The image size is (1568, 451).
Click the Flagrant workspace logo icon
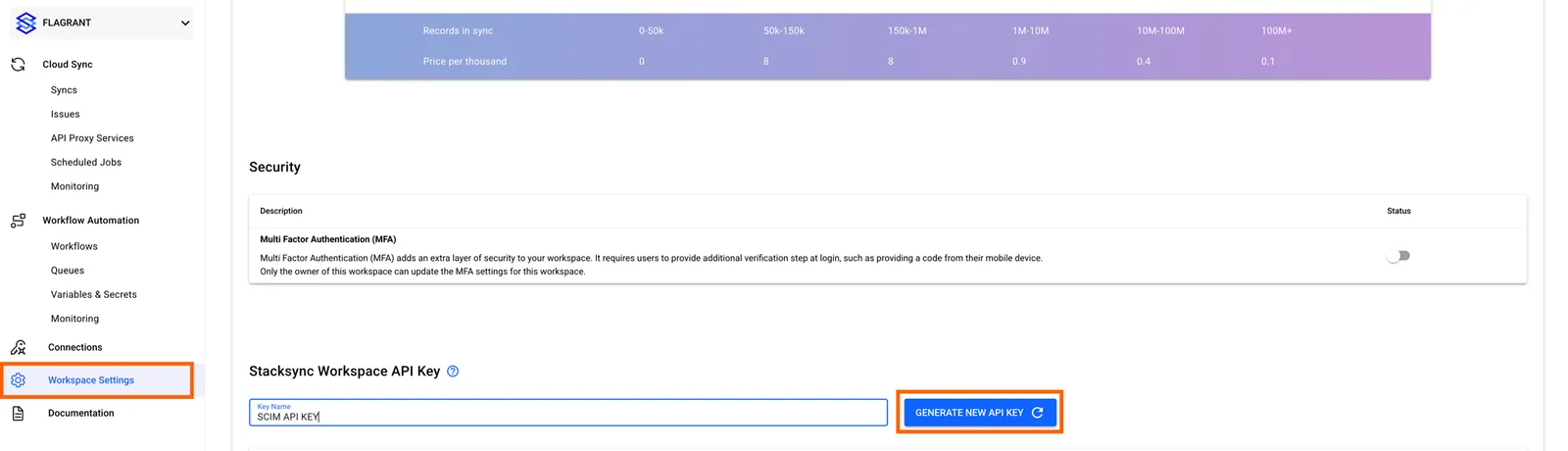pos(25,23)
